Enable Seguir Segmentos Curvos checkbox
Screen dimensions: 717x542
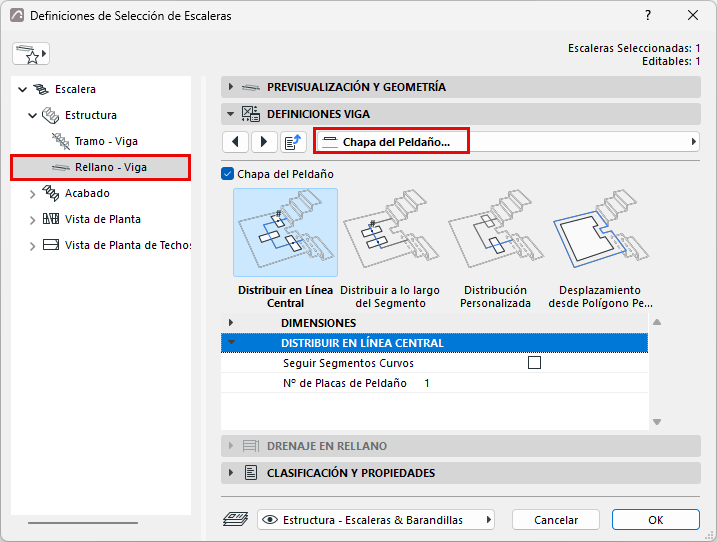[534, 363]
